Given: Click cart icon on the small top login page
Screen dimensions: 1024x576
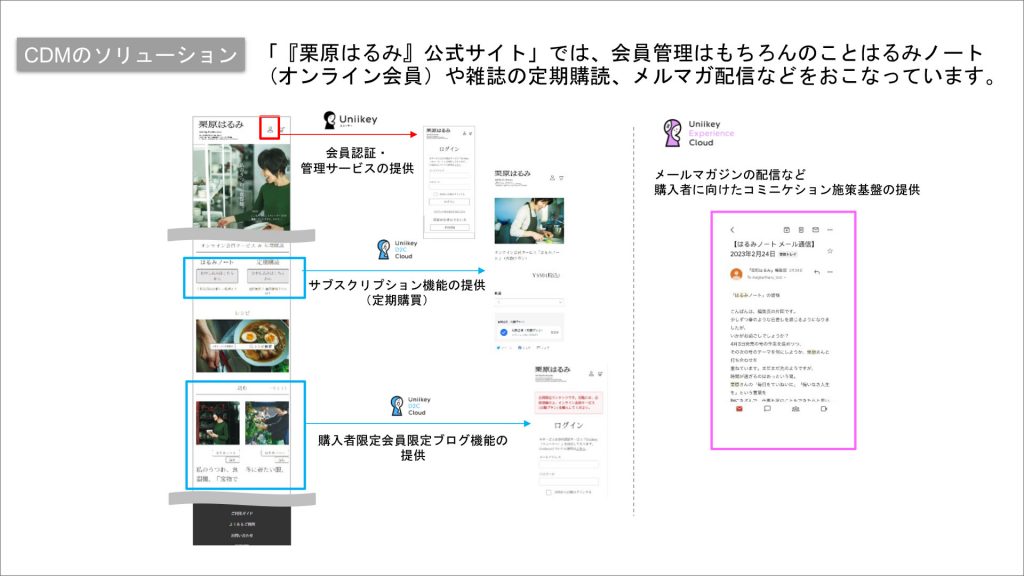Looking at the screenshot, I should click(x=470, y=133).
